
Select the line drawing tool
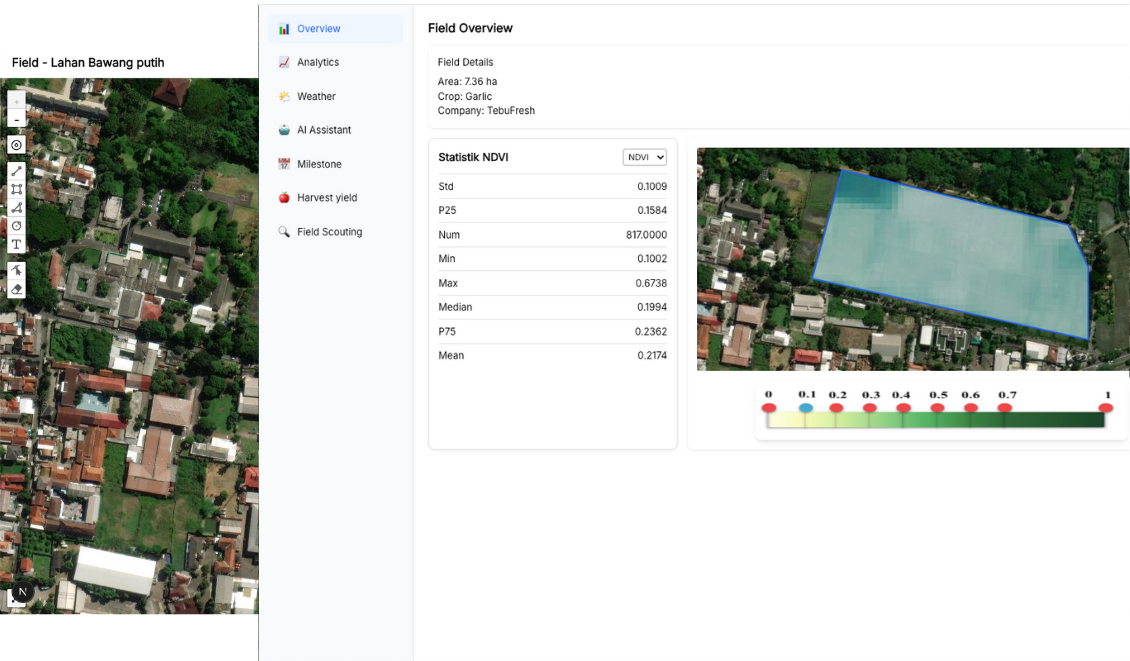coord(16,172)
